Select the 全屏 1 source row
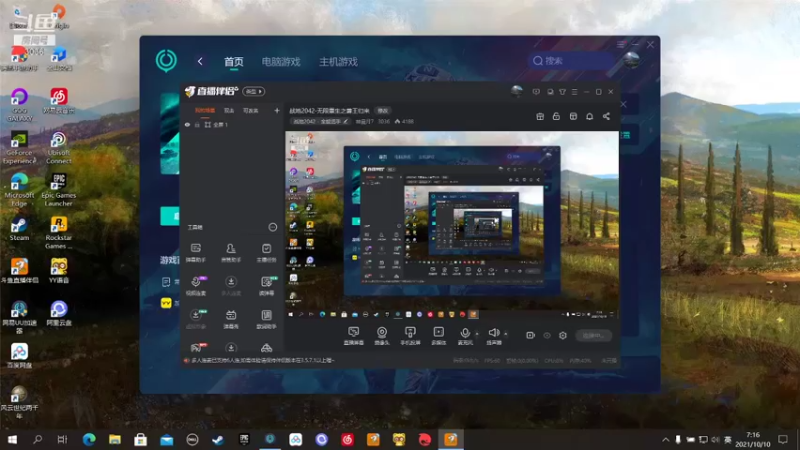Image resolution: width=800 pixels, height=450 pixels. (232, 124)
